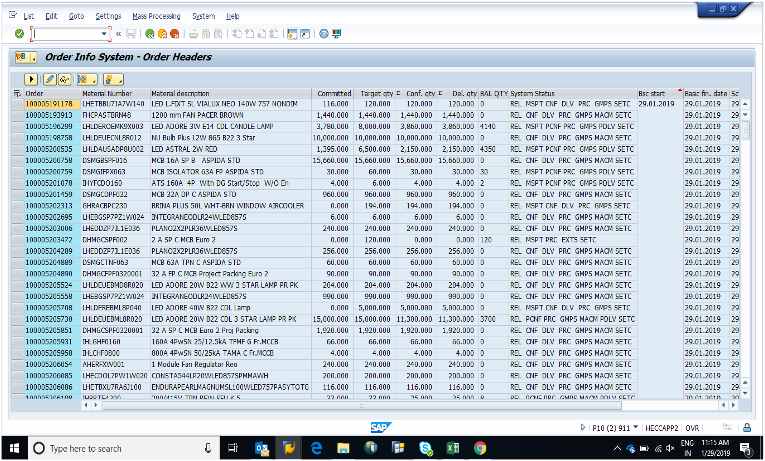Click the Print icon in standard toolbar
This screenshot has width=765, height=461.
[193, 34]
